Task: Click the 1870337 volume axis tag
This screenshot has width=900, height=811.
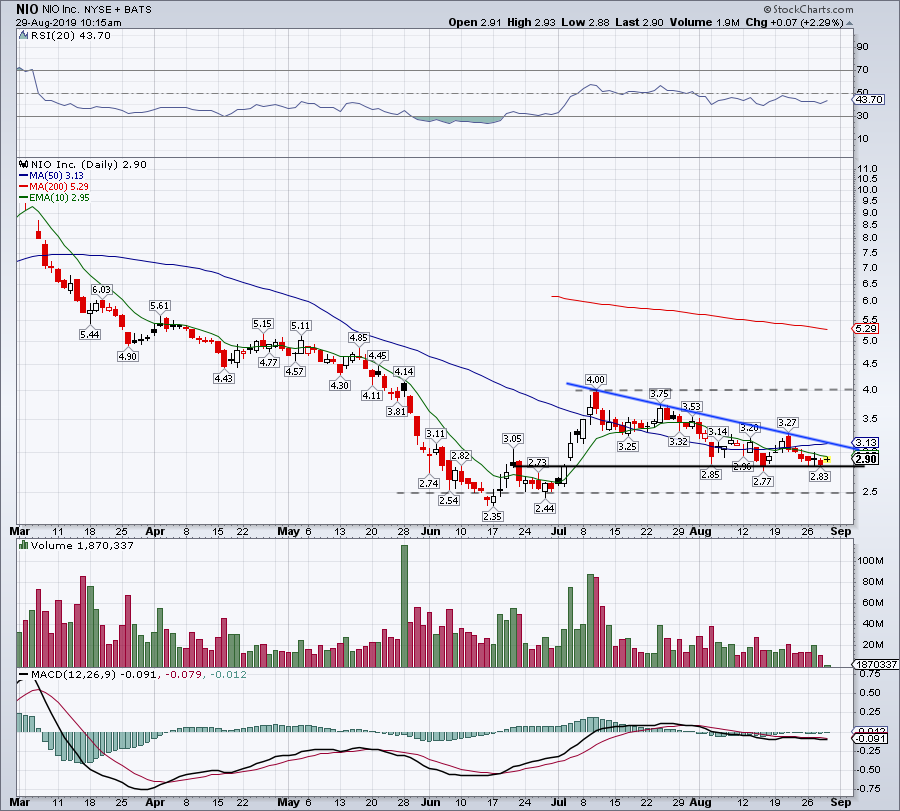Action: (876, 665)
